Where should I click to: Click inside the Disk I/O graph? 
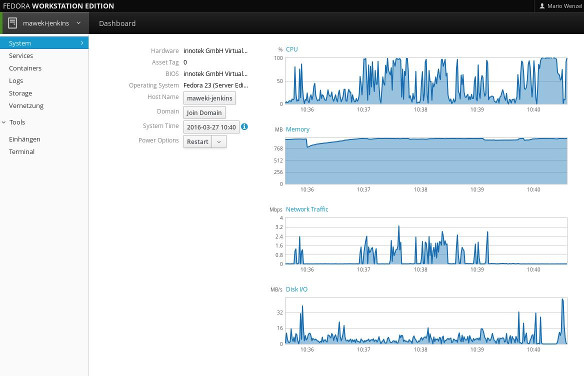pyautogui.click(x=426, y=321)
